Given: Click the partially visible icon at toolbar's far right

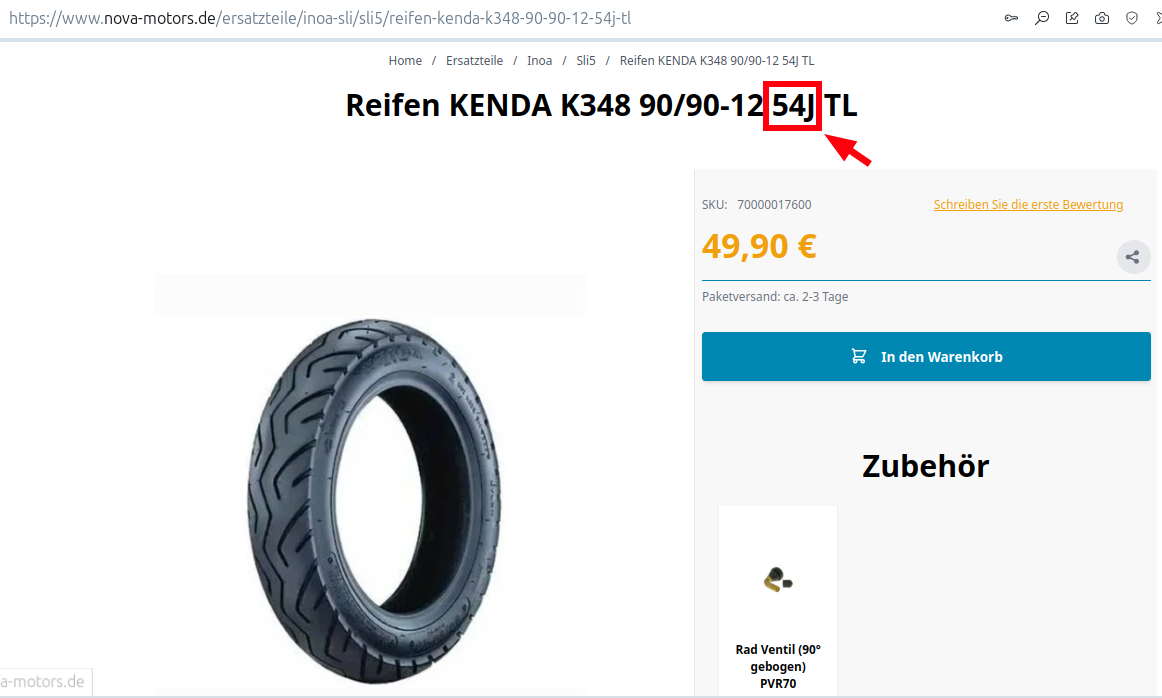Looking at the screenshot, I should pos(1158,18).
